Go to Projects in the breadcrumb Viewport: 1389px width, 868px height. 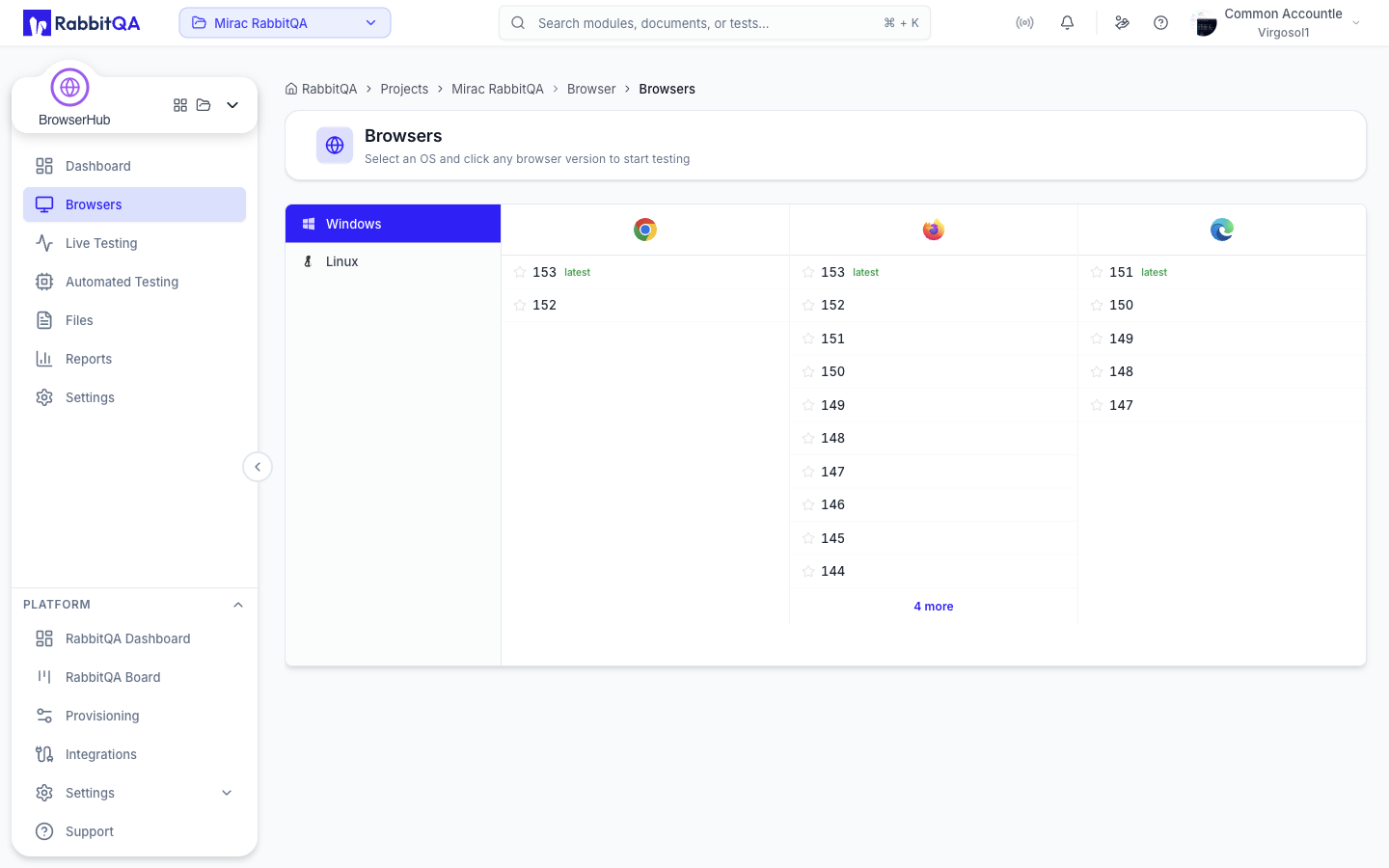404,89
